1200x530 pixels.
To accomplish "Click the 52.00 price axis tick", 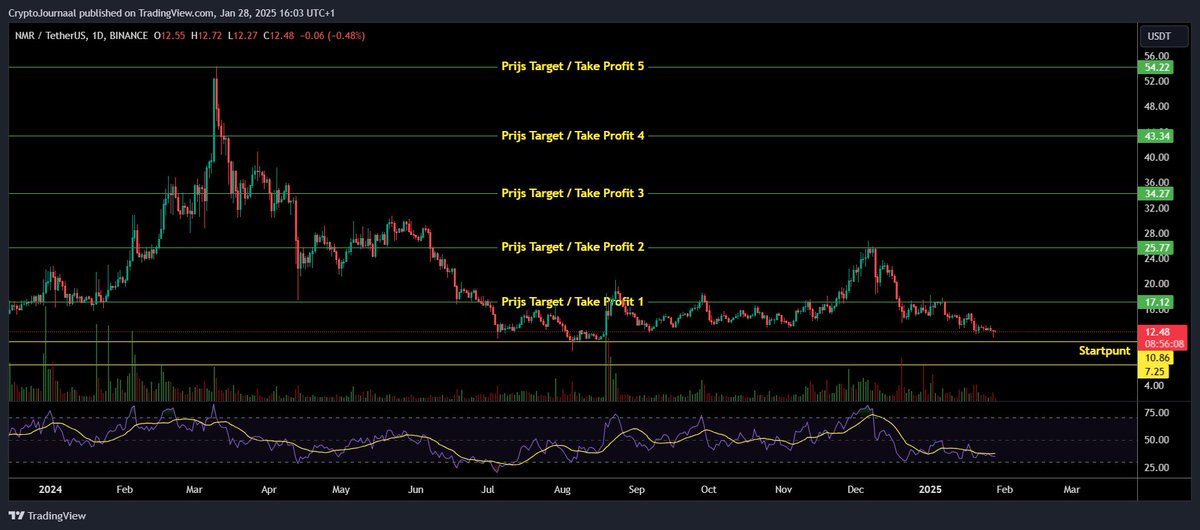I will (x=1158, y=81).
